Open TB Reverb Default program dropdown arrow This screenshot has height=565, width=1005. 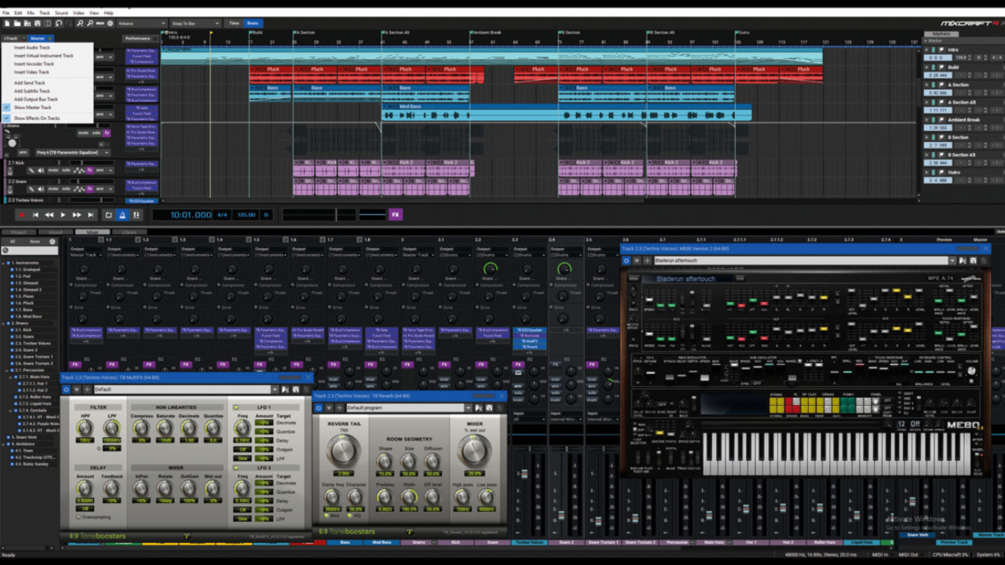[469, 408]
